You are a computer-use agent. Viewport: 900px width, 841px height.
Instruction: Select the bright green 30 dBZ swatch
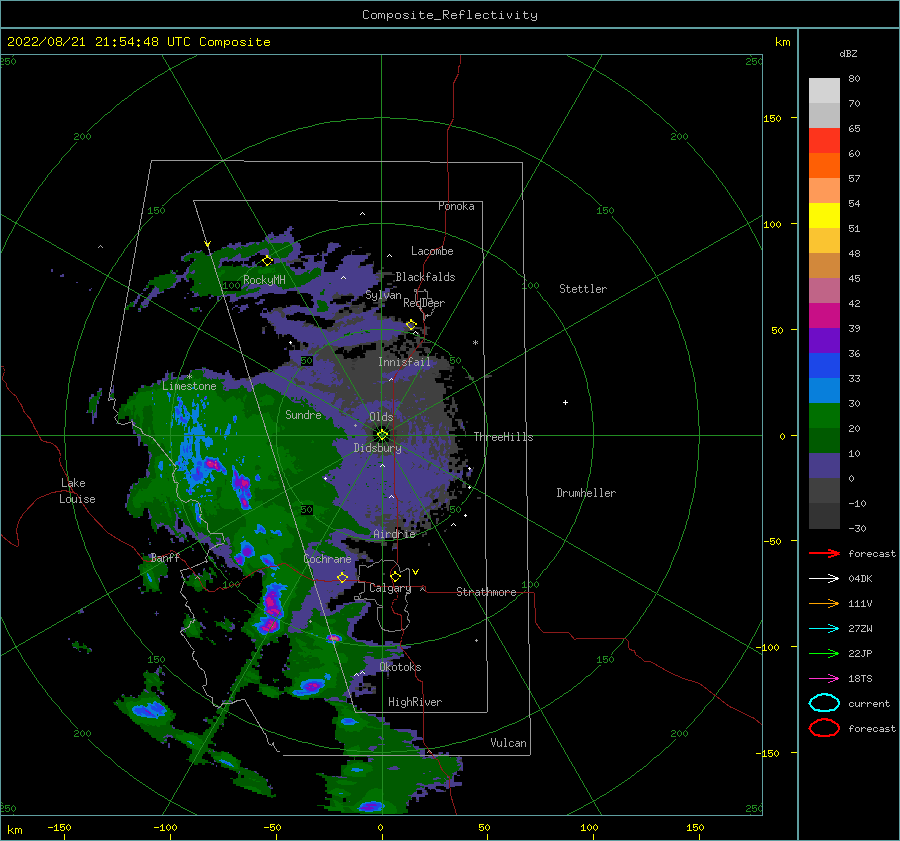point(824,416)
